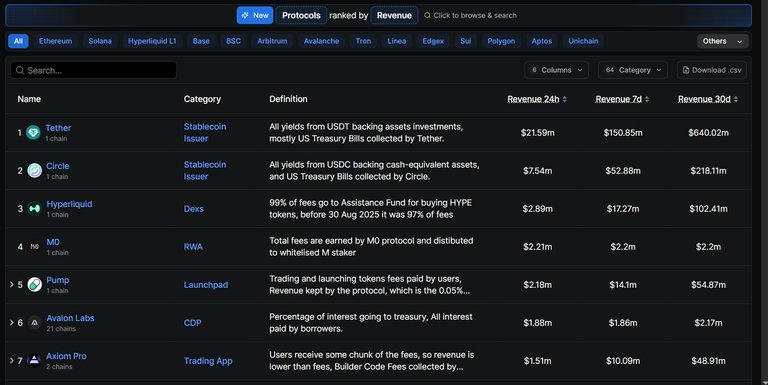Image resolution: width=768 pixels, height=385 pixels.
Task: Filter by Unichain chain
Action: click(583, 41)
